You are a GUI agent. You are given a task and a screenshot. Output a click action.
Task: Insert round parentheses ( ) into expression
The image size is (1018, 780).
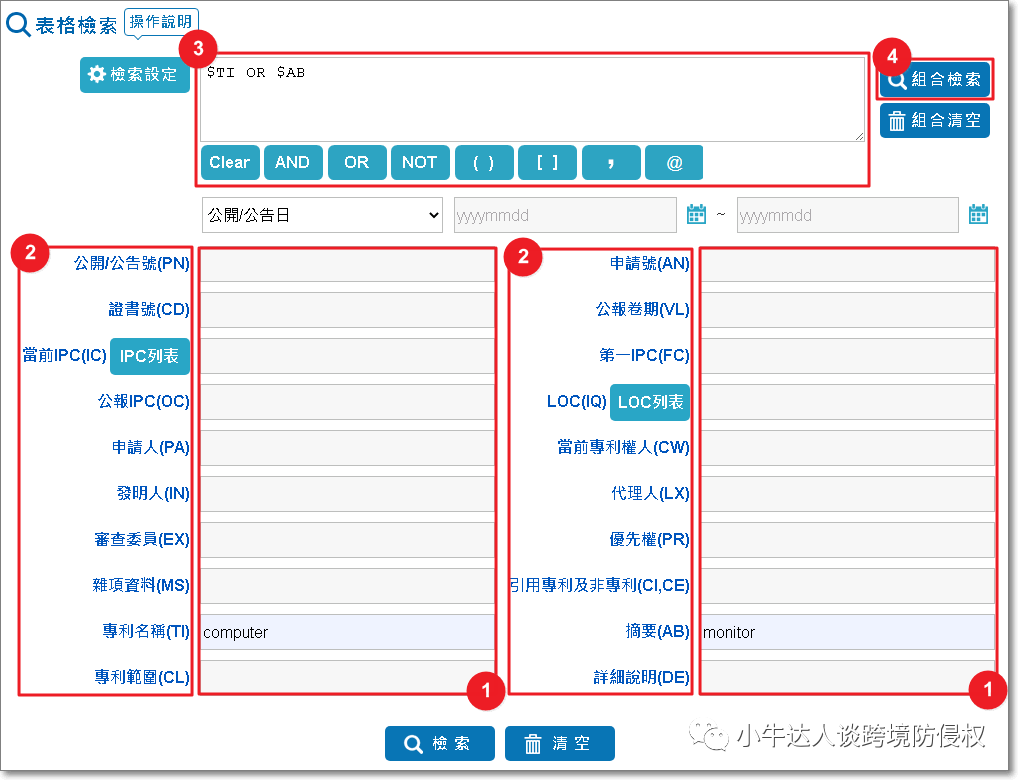coord(484,163)
